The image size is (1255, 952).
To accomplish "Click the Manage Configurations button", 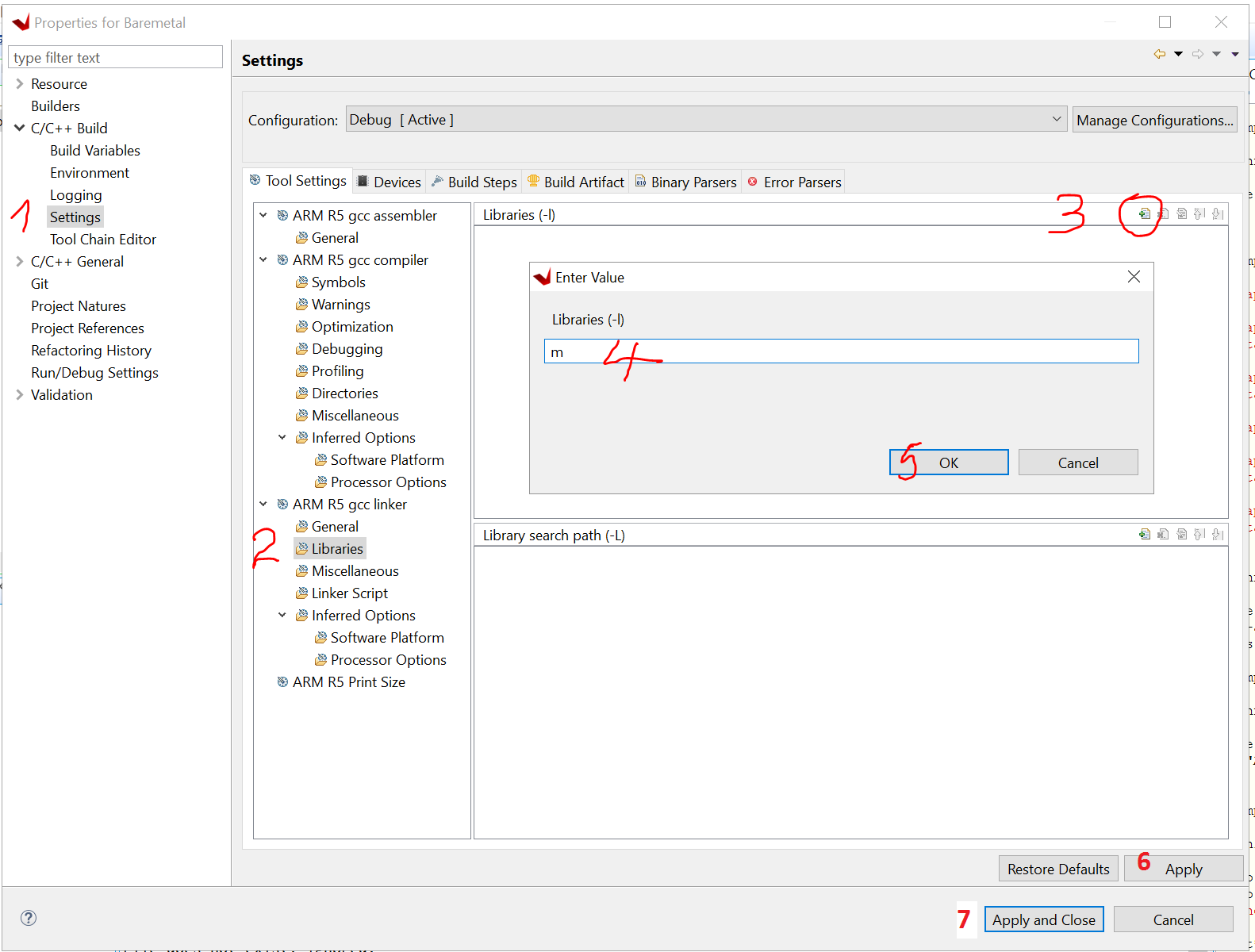I will (1153, 120).
